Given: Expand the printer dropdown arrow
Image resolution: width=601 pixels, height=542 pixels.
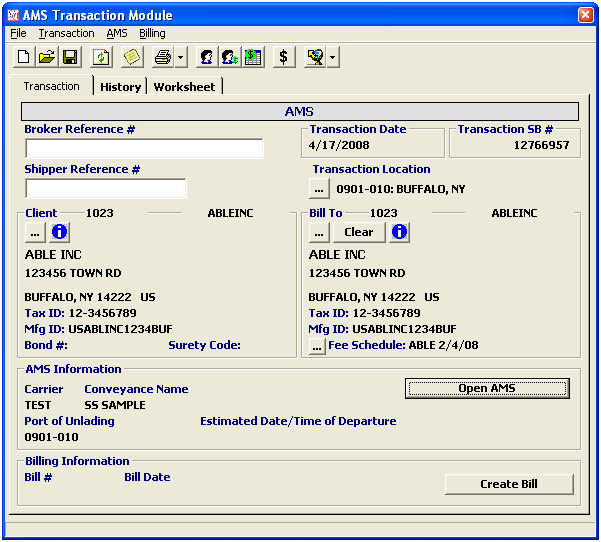Looking at the screenshot, I should coord(180,58).
